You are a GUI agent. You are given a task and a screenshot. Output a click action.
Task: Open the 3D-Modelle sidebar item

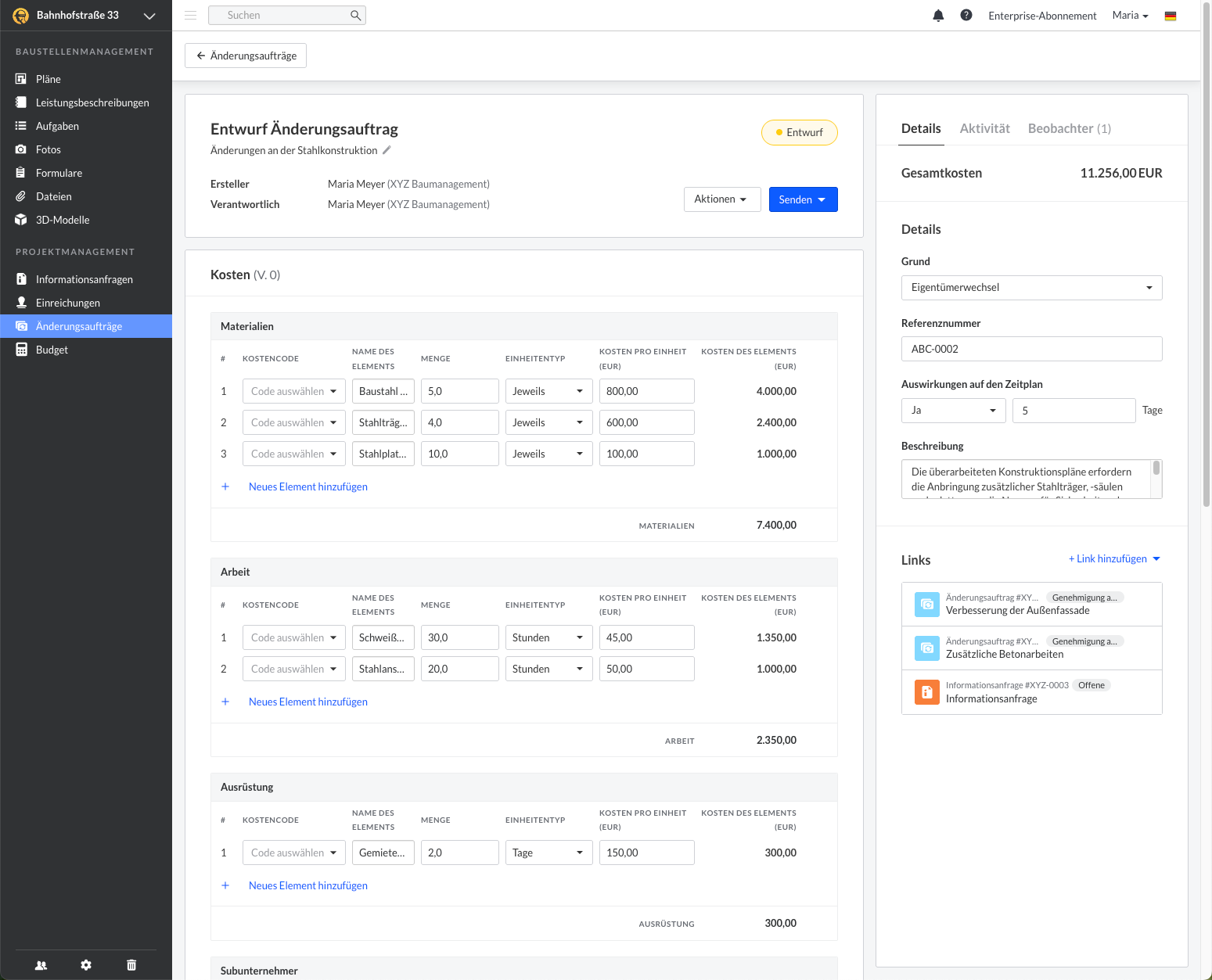coord(63,220)
